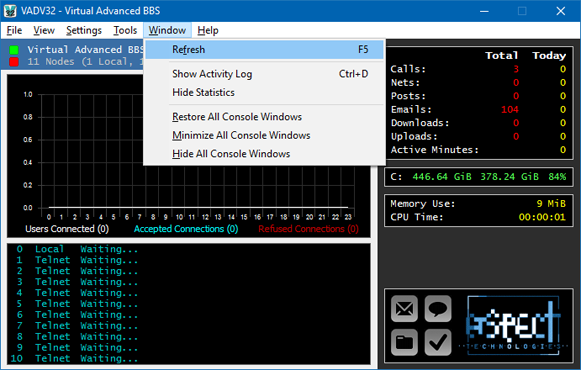Select Hide Statistics menu entry
The width and height of the screenshot is (581, 370).
coord(265,93)
